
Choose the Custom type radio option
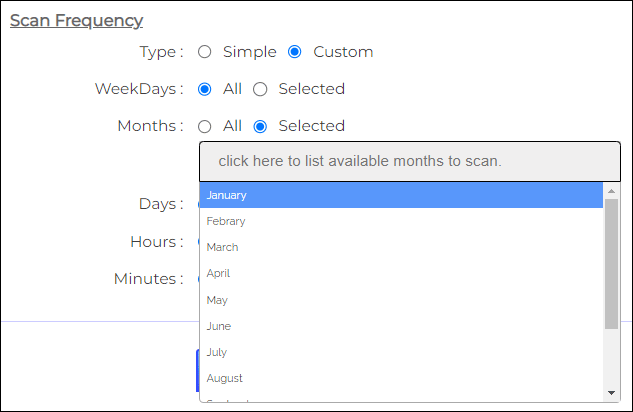click(x=295, y=52)
